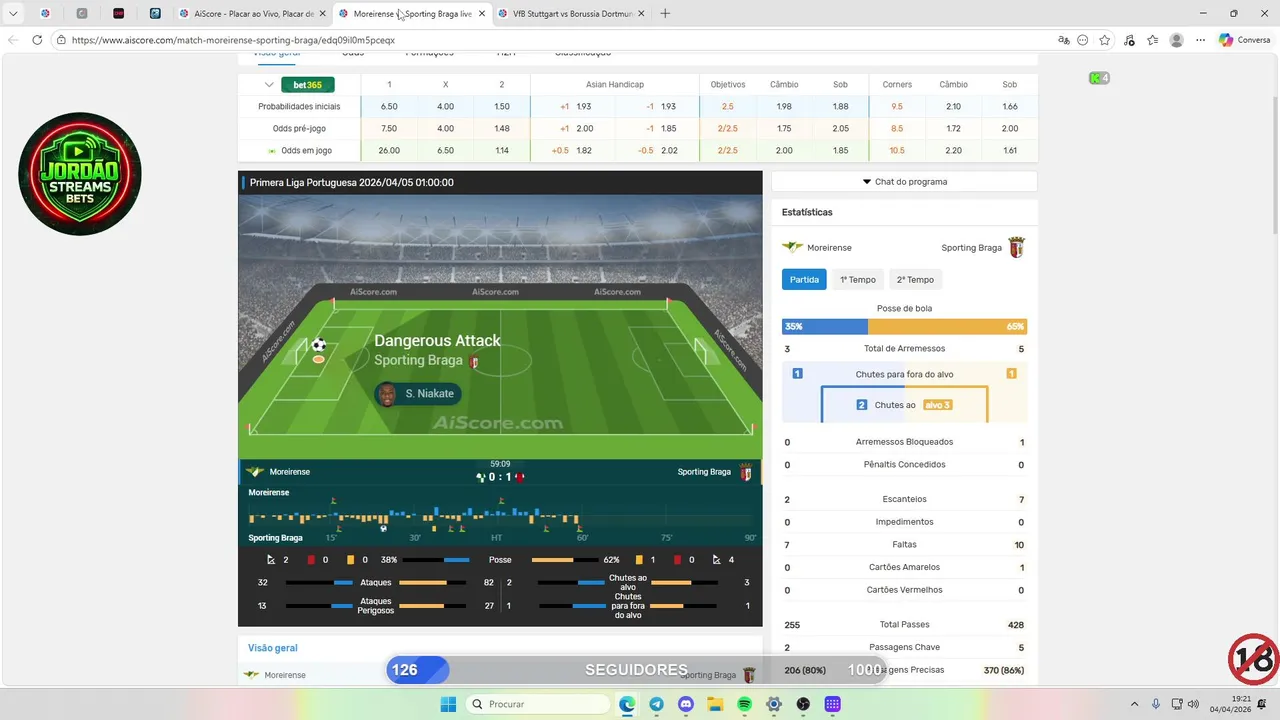The image size is (1280, 720).
Task: Click Moreirense name in live scoreboard
Action: (290, 472)
